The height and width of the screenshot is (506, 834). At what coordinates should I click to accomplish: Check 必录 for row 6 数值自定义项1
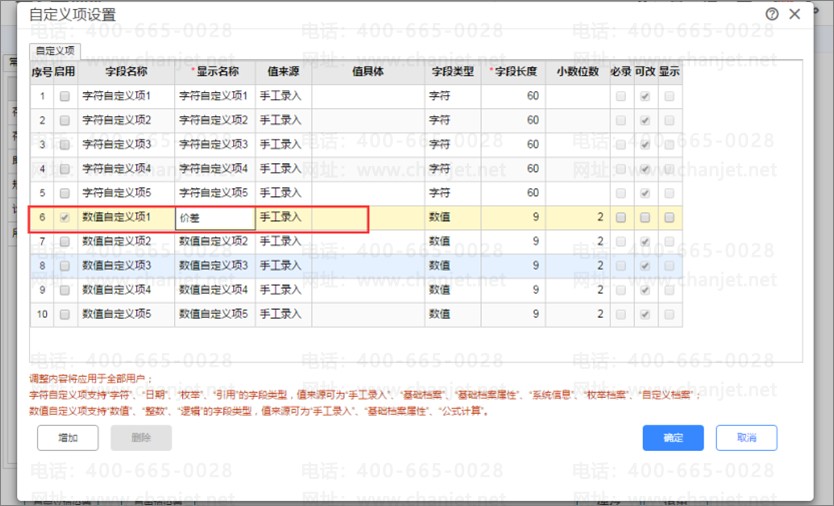(x=621, y=217)
